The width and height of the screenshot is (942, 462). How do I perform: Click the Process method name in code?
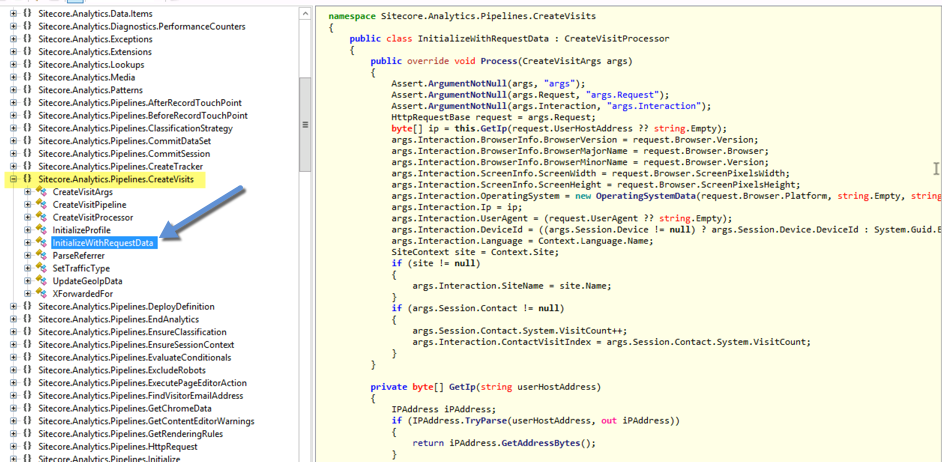pos(499,61)
